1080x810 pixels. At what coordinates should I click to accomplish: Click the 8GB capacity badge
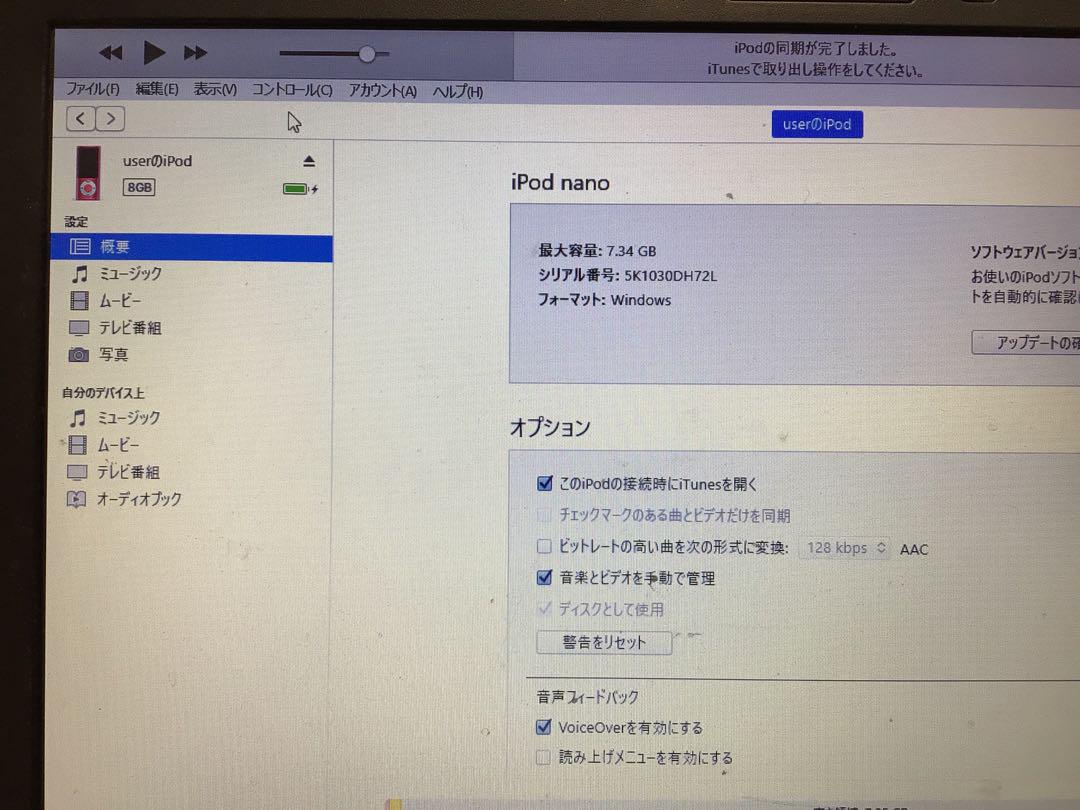tap(139, 187)
